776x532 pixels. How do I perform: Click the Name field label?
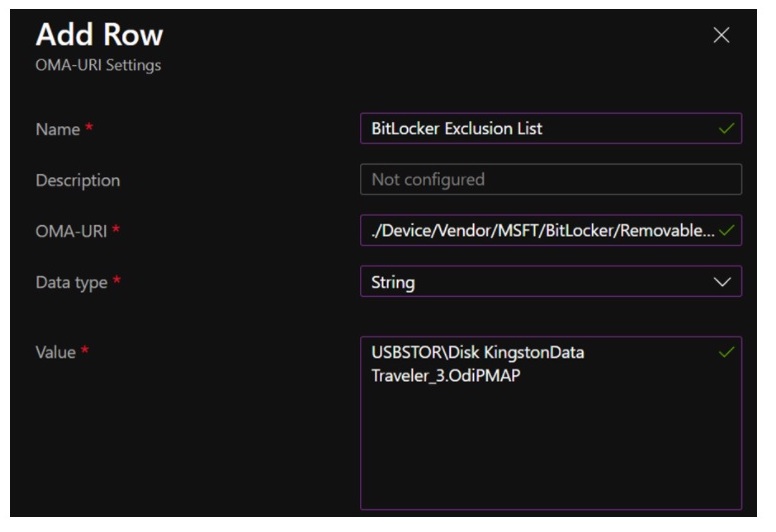pos(57,129)
